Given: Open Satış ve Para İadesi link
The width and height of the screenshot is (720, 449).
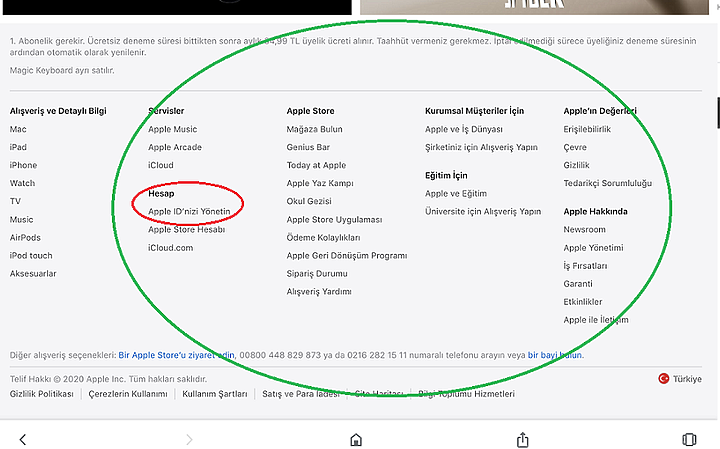Looking at the screenshot, I should [300, 393].
